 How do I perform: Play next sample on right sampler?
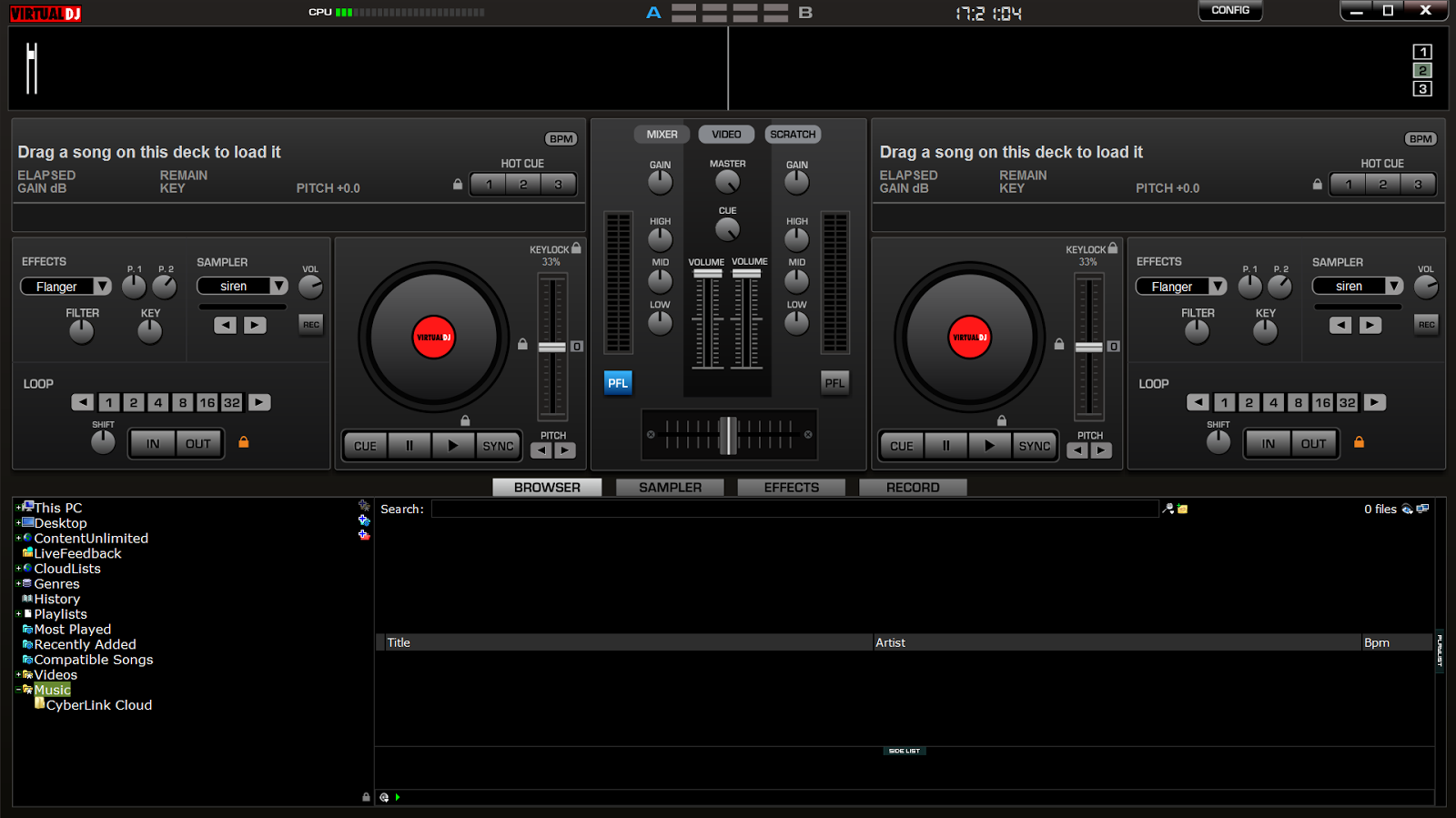(x=1370, y=325)
